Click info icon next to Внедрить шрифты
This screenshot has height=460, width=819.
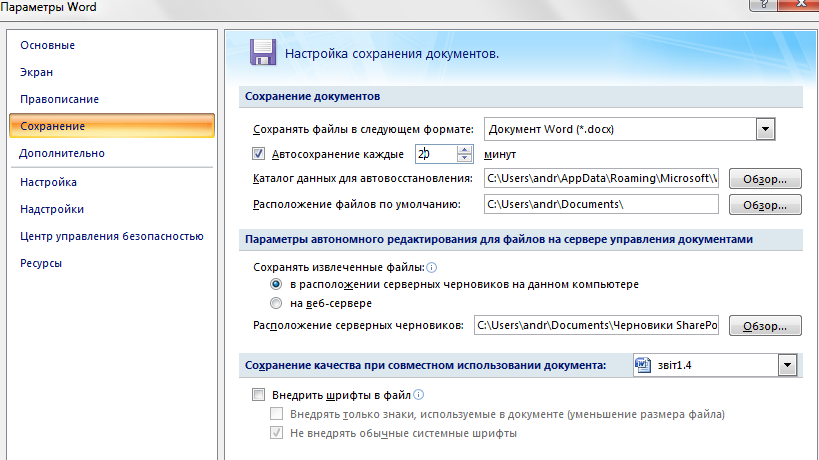pyautogui.click(x=418, y=395)
